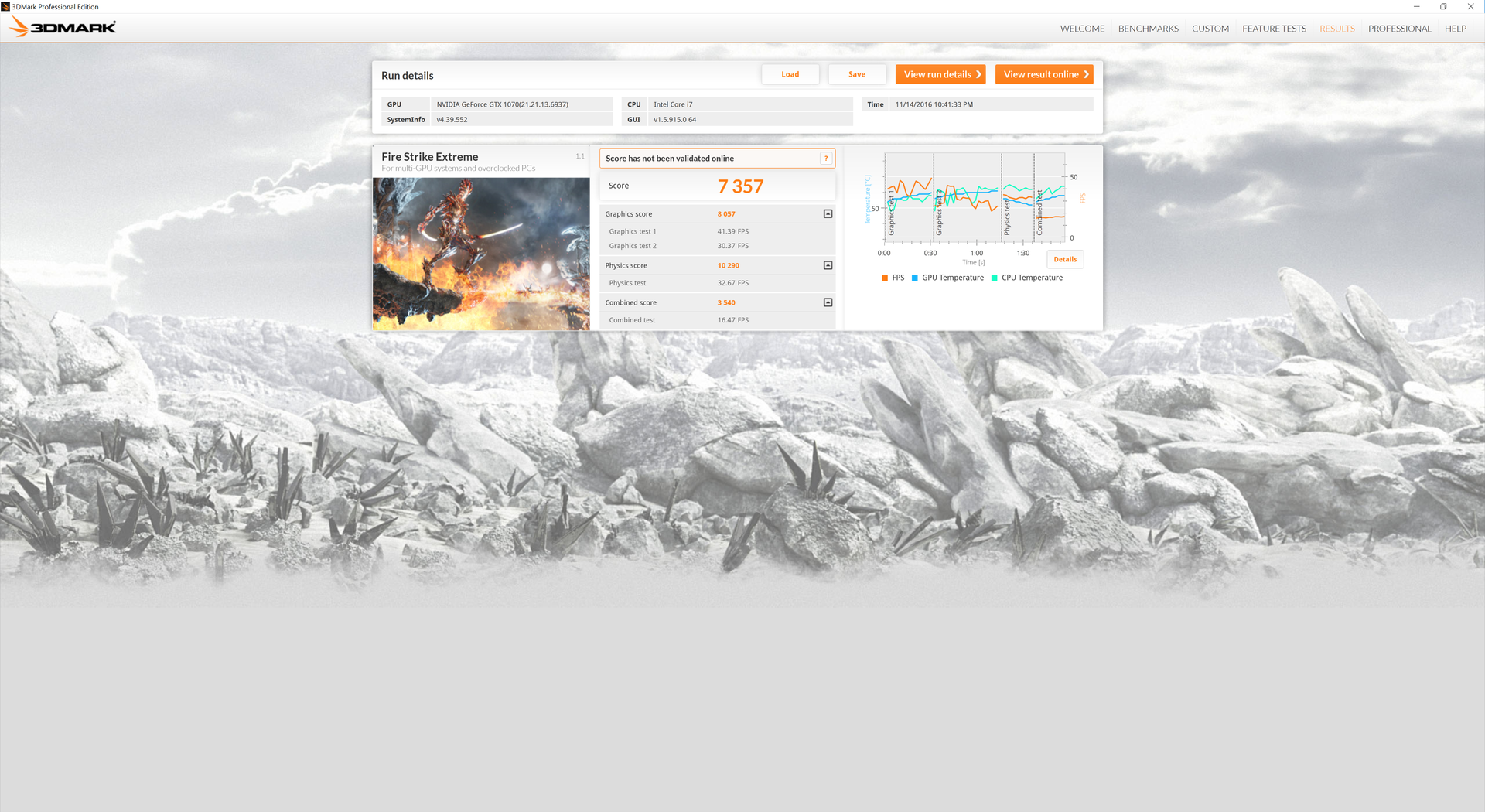Screen dimensions: 1485x812
Task: Click the 3DMark logo
Action: pos(63,27)
